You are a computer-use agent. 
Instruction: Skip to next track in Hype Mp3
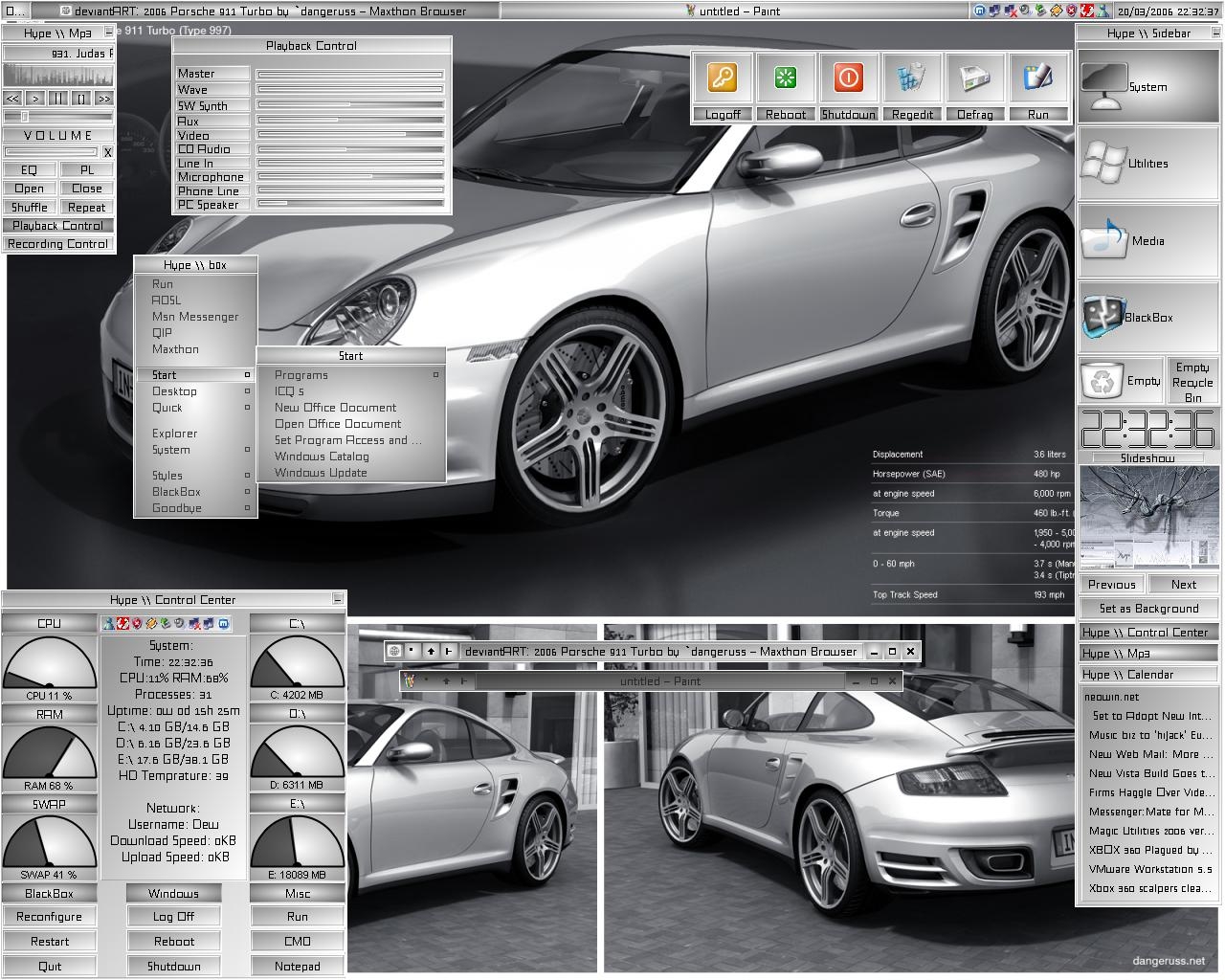tap(103, 98)
